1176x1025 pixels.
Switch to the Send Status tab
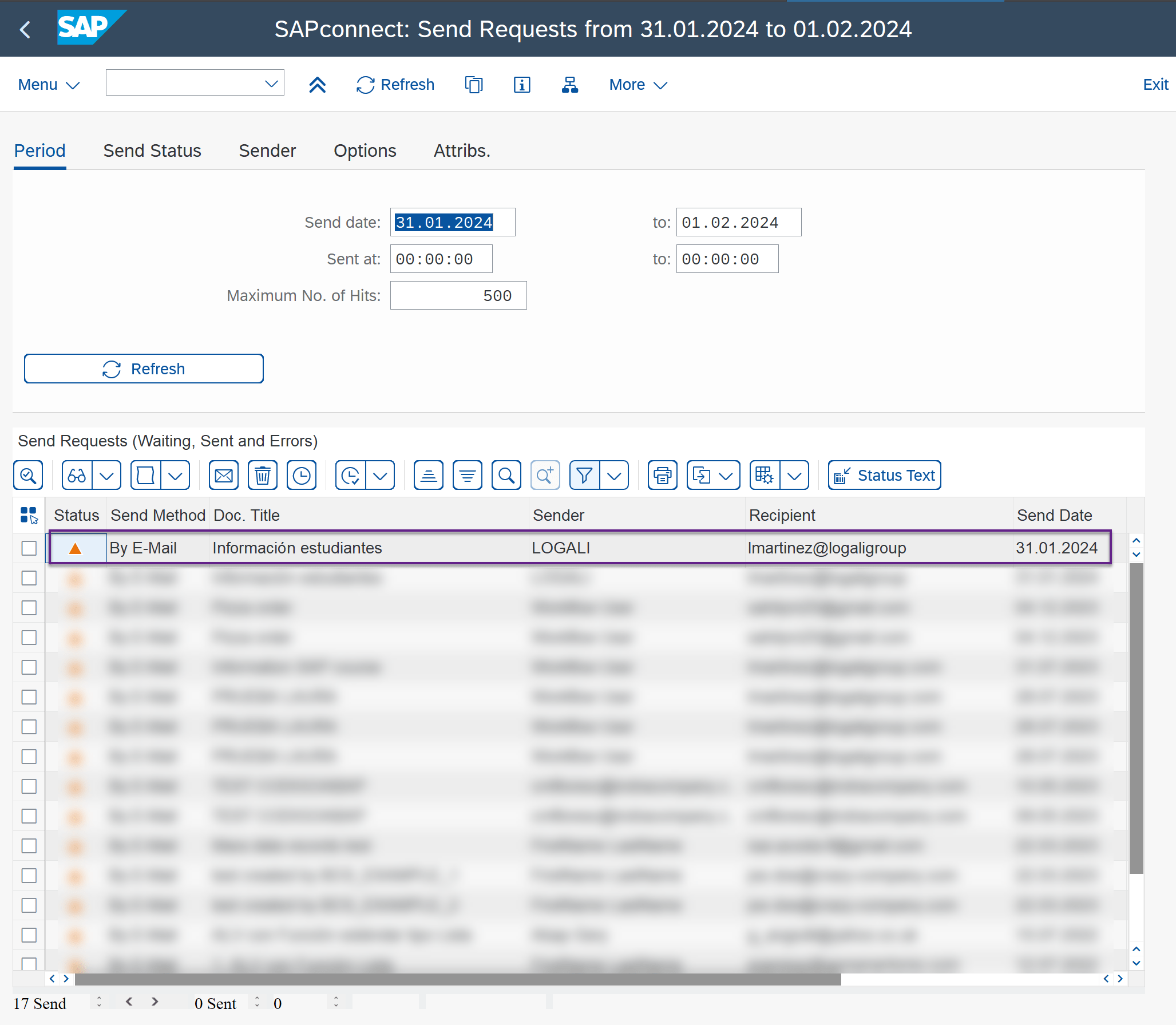[152, 151]
